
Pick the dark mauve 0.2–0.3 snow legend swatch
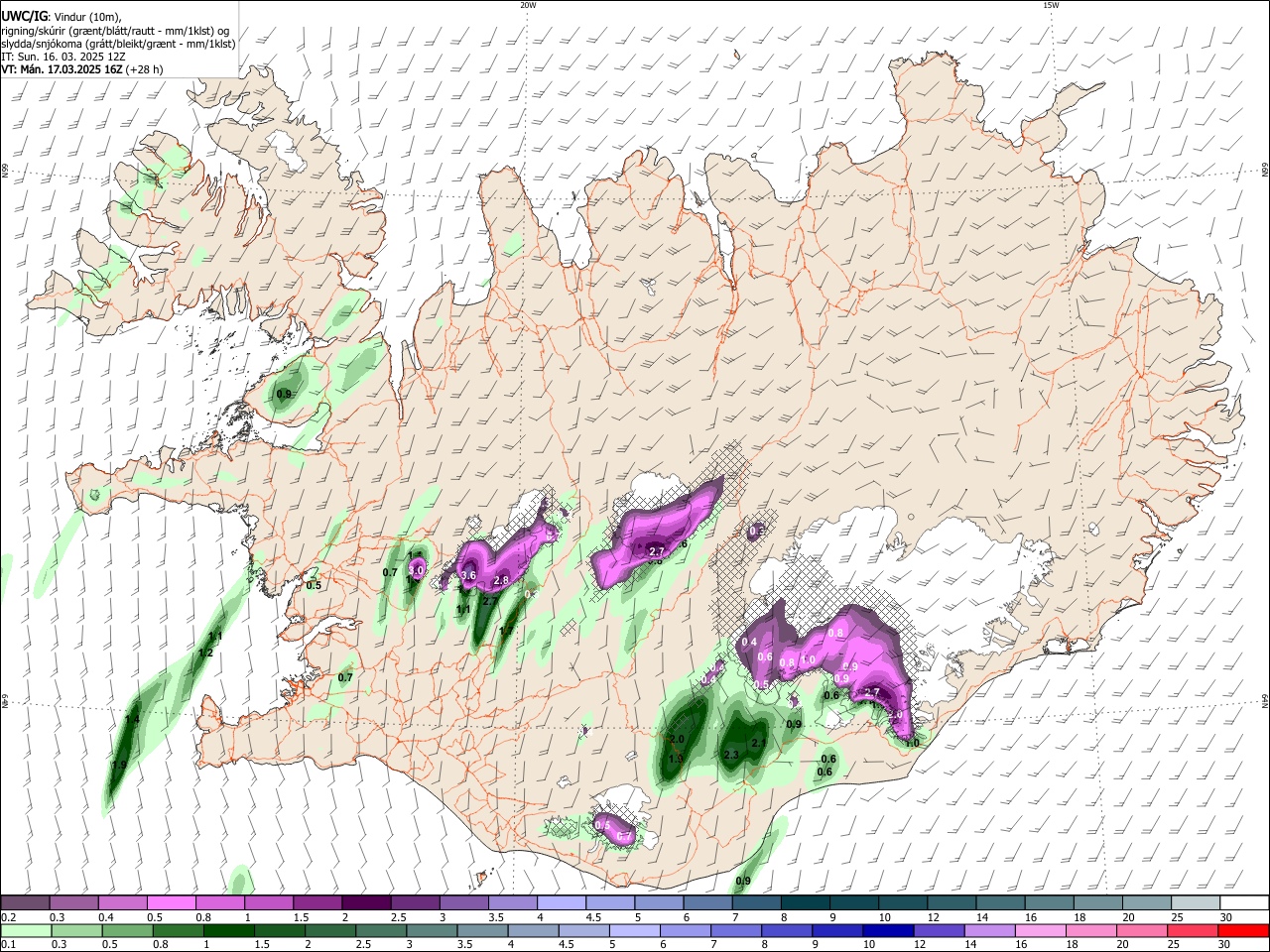pyautogui.click(x=26, y=902)
